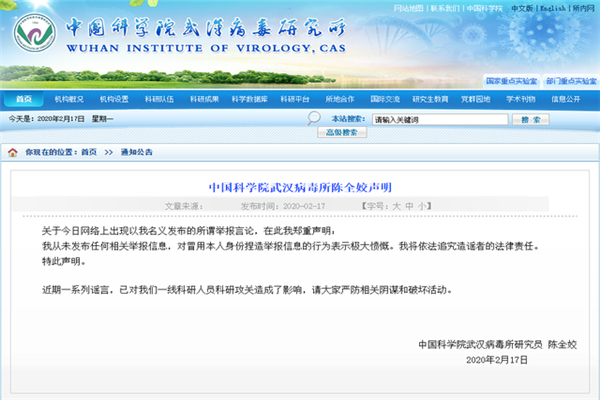
Task: Open 信息公开 in the navigation bar
Action: (565, 99)
